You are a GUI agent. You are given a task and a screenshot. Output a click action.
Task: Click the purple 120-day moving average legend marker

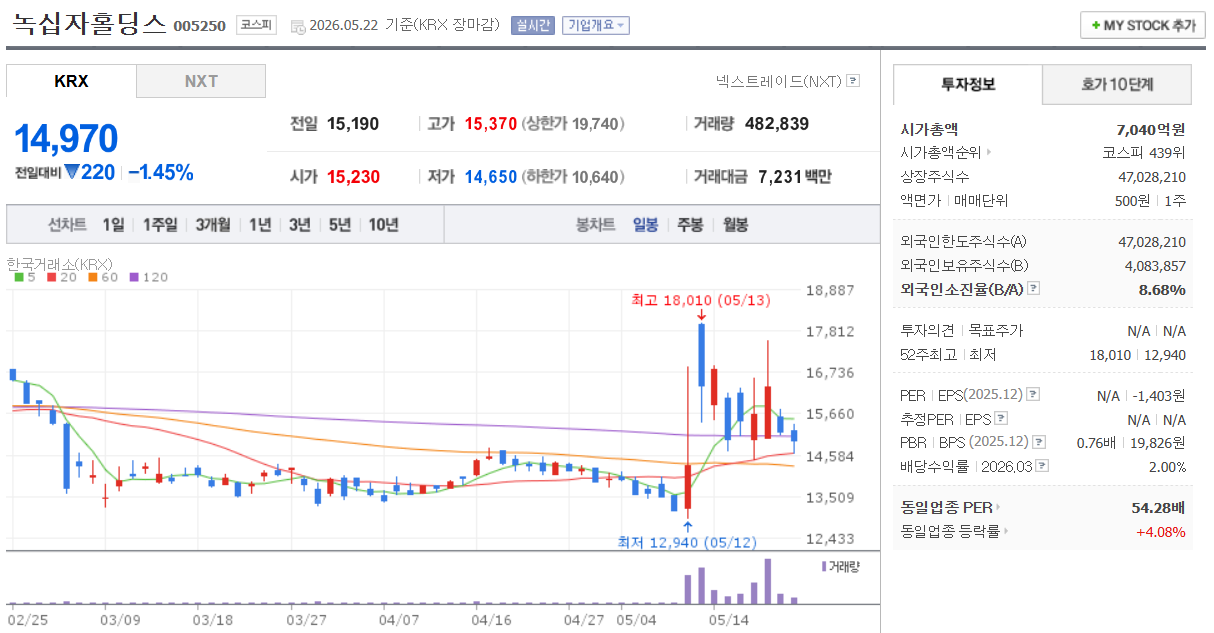[133, 277]
